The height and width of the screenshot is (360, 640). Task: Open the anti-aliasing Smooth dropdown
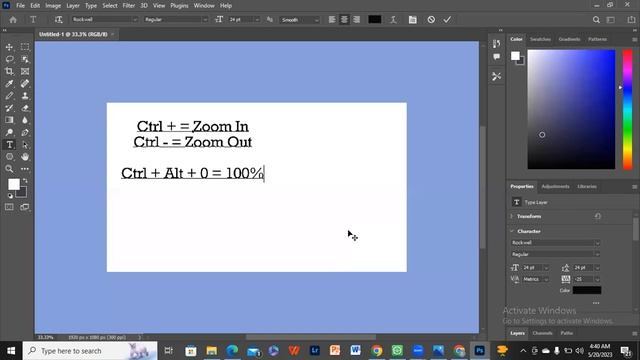pyautogui.click(x=300, y=20)
